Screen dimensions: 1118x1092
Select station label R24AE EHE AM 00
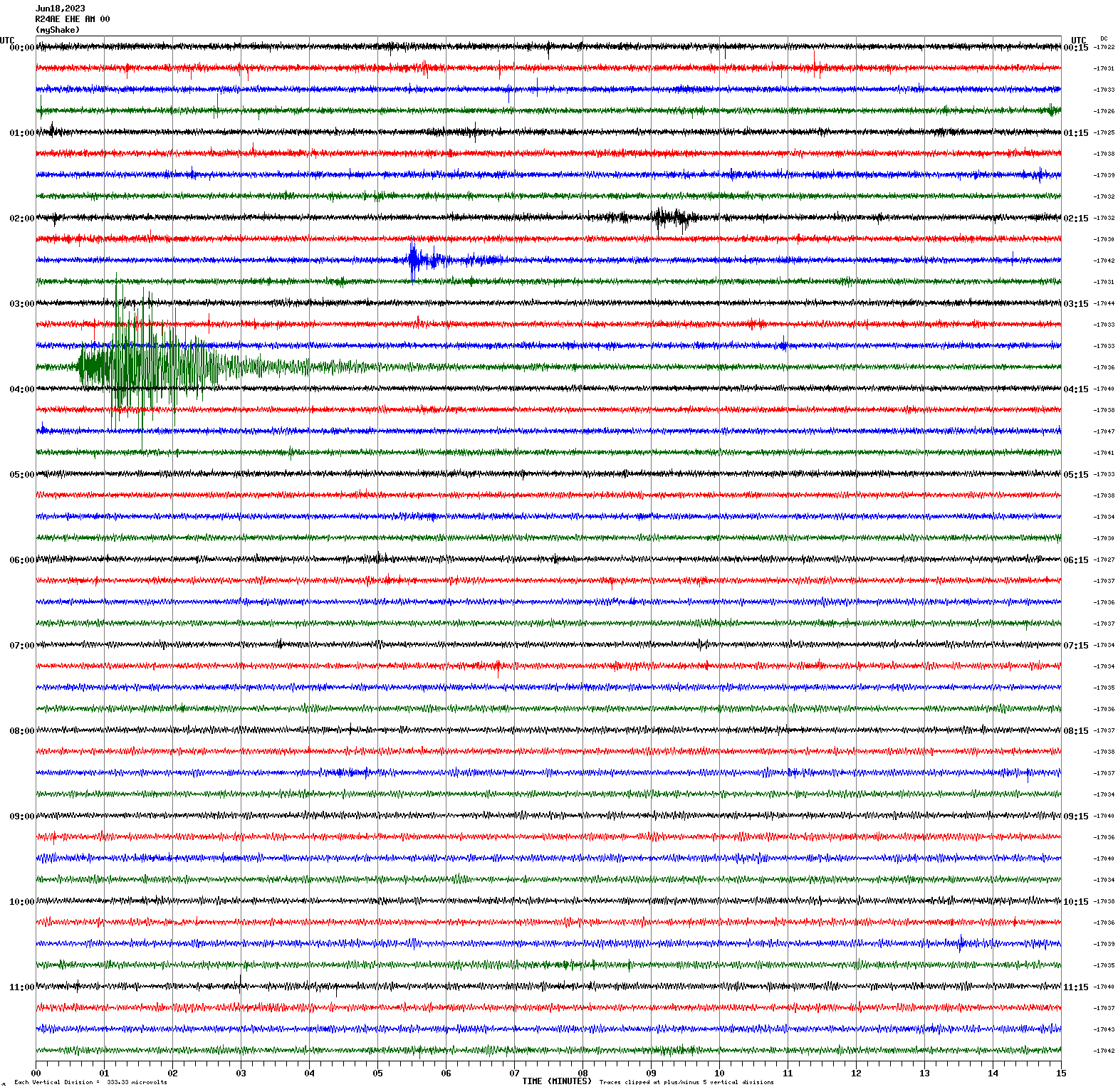point(73,19)
